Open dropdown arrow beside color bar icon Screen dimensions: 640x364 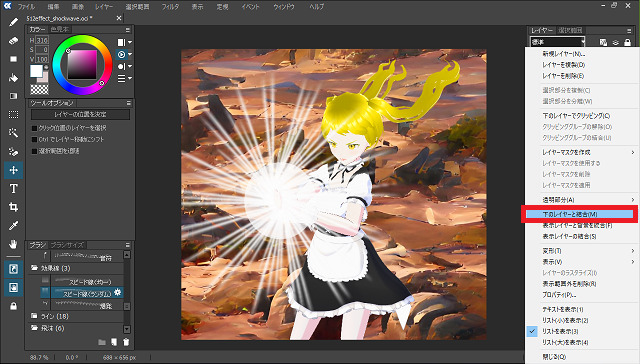coord(130,42)
